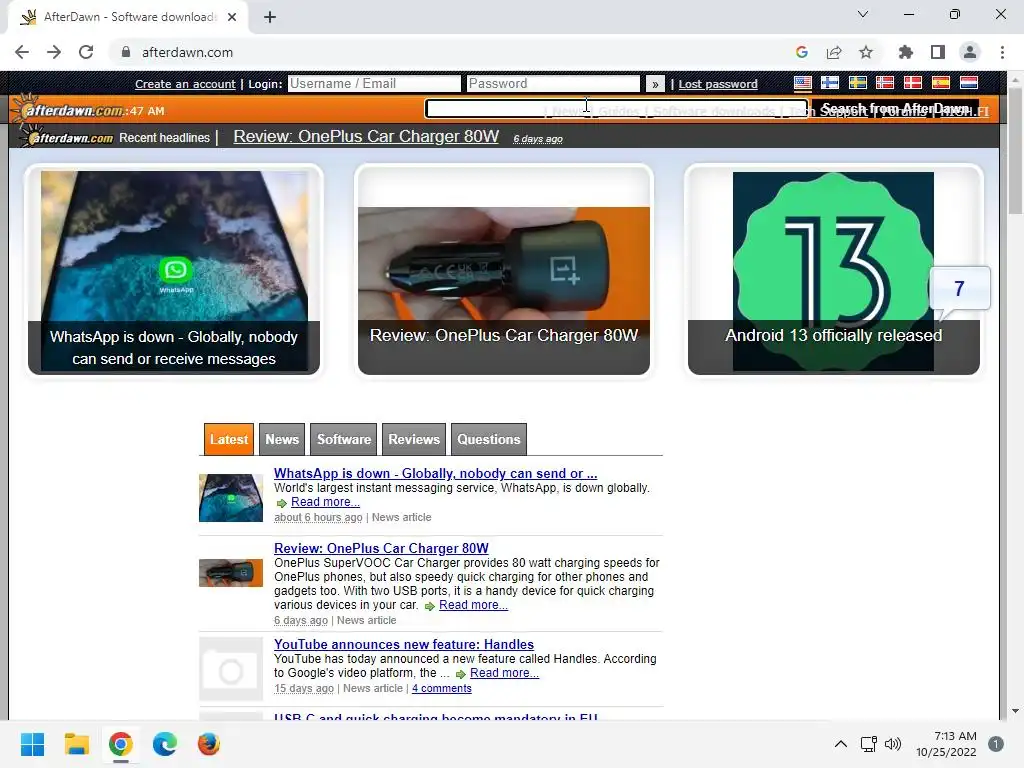This screenshot has width=1024, height=768.
Task: Open the Android 13 officially released card
Action: coord(833,270)
